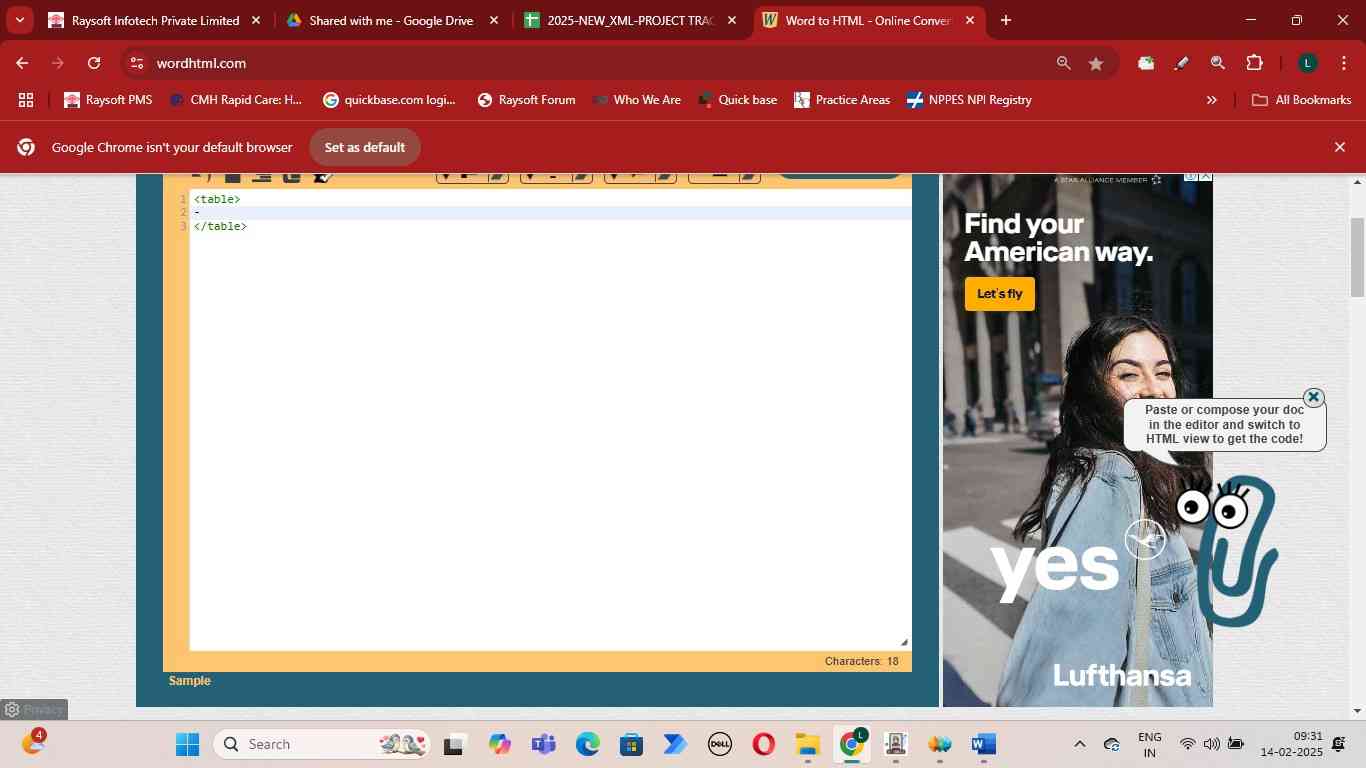Open the volume control in tray
Screen dimensions: 1366x768
(1211, 744)
